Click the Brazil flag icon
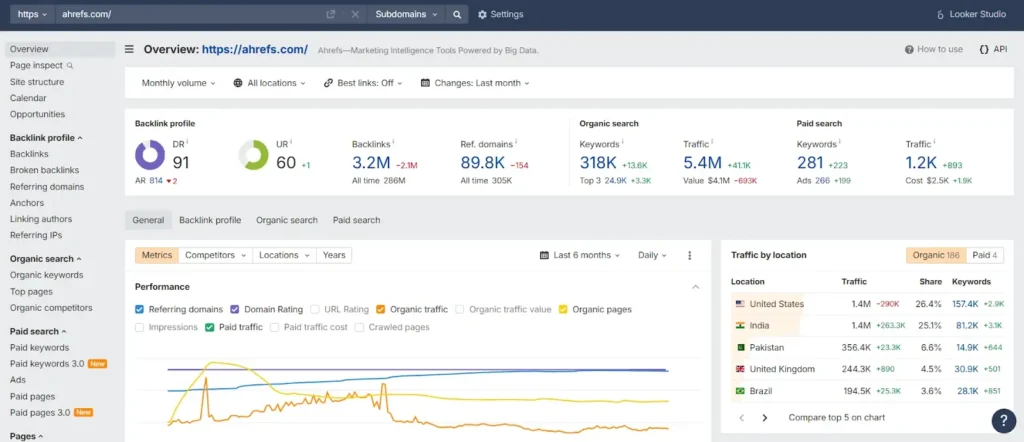This screenshot has width=1024, height=442. tap(741, 391)
